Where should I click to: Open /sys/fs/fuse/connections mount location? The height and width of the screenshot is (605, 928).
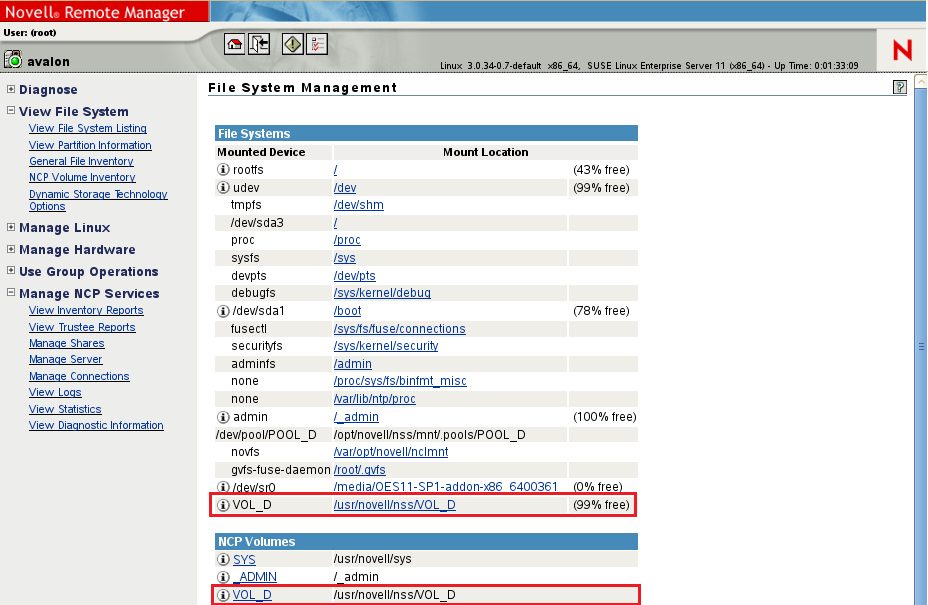click(399, 329)
